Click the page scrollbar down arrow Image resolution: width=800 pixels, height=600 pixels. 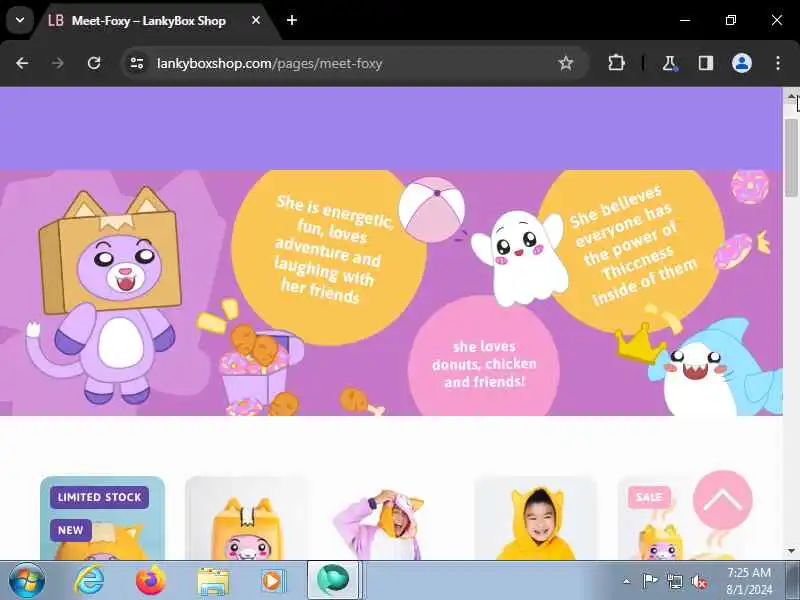(791, 551)
